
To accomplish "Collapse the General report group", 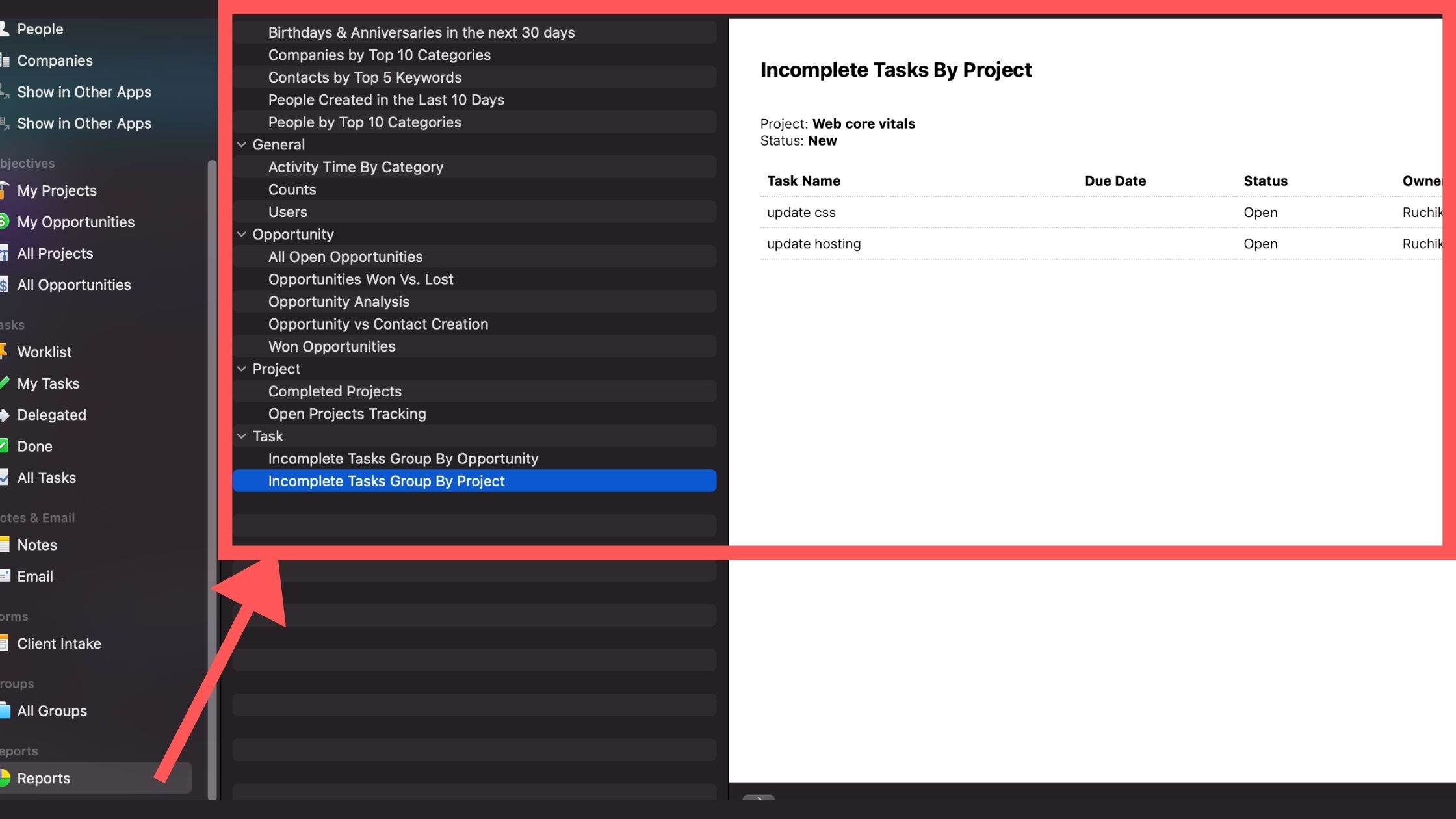I will 242,145.
